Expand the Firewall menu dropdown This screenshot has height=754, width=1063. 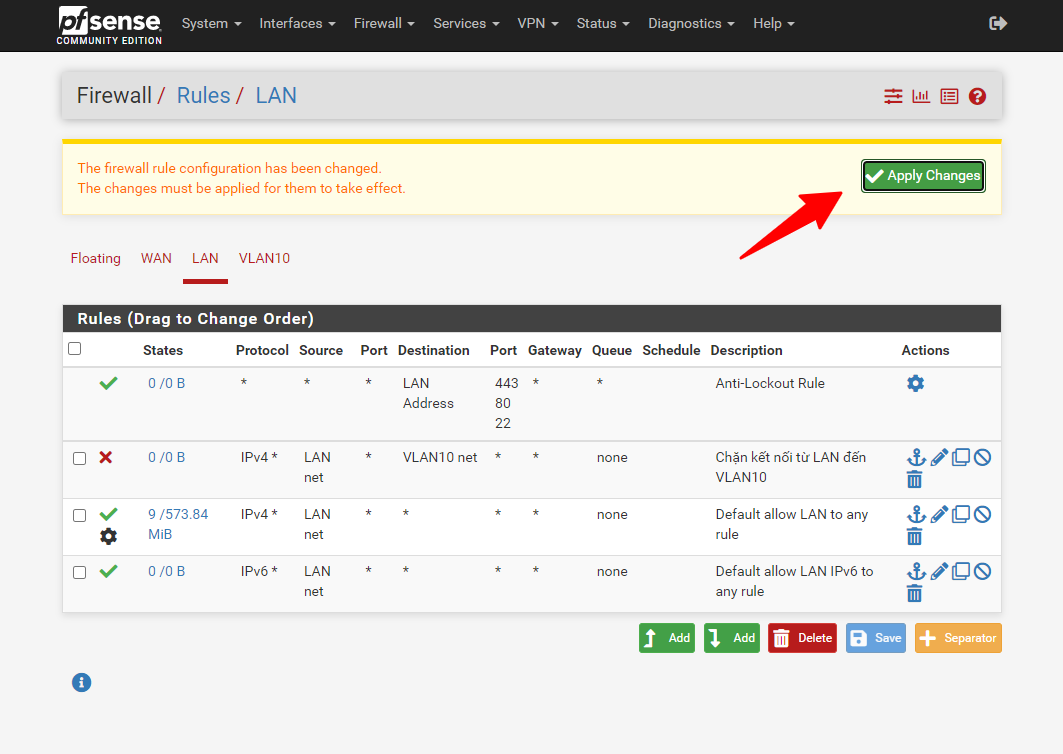tap(384, 23)
